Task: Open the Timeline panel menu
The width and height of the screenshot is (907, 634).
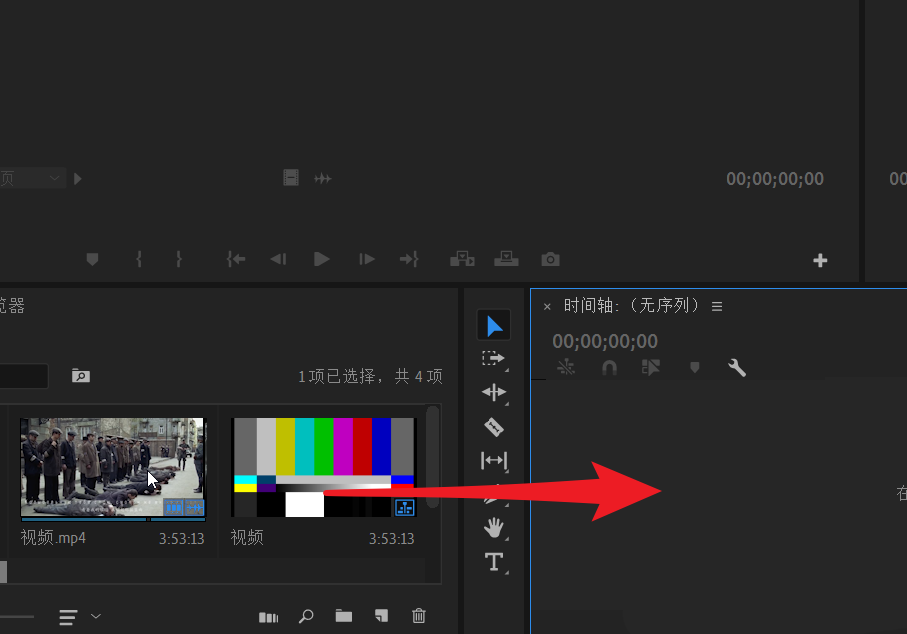Action: 717,306
